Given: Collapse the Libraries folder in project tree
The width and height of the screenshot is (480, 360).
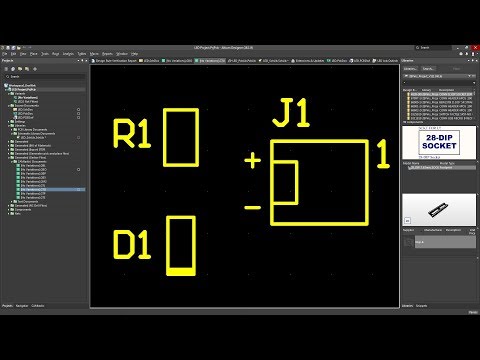Looking at the screenshot, I should [x=9, y=126].
